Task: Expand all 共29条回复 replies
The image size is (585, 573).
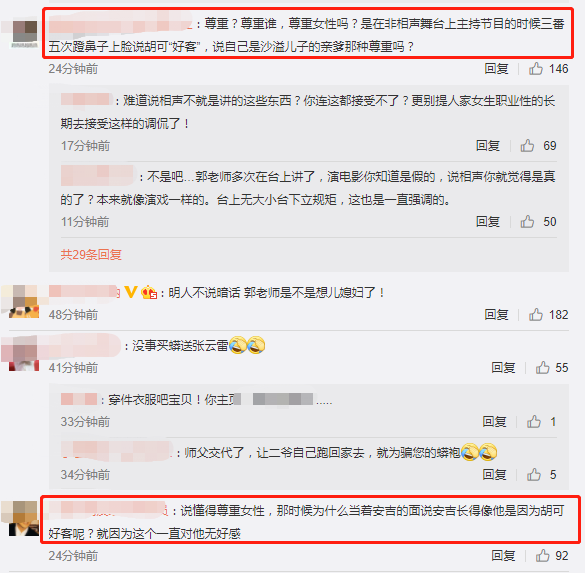Action: click(x=91, y=254)
